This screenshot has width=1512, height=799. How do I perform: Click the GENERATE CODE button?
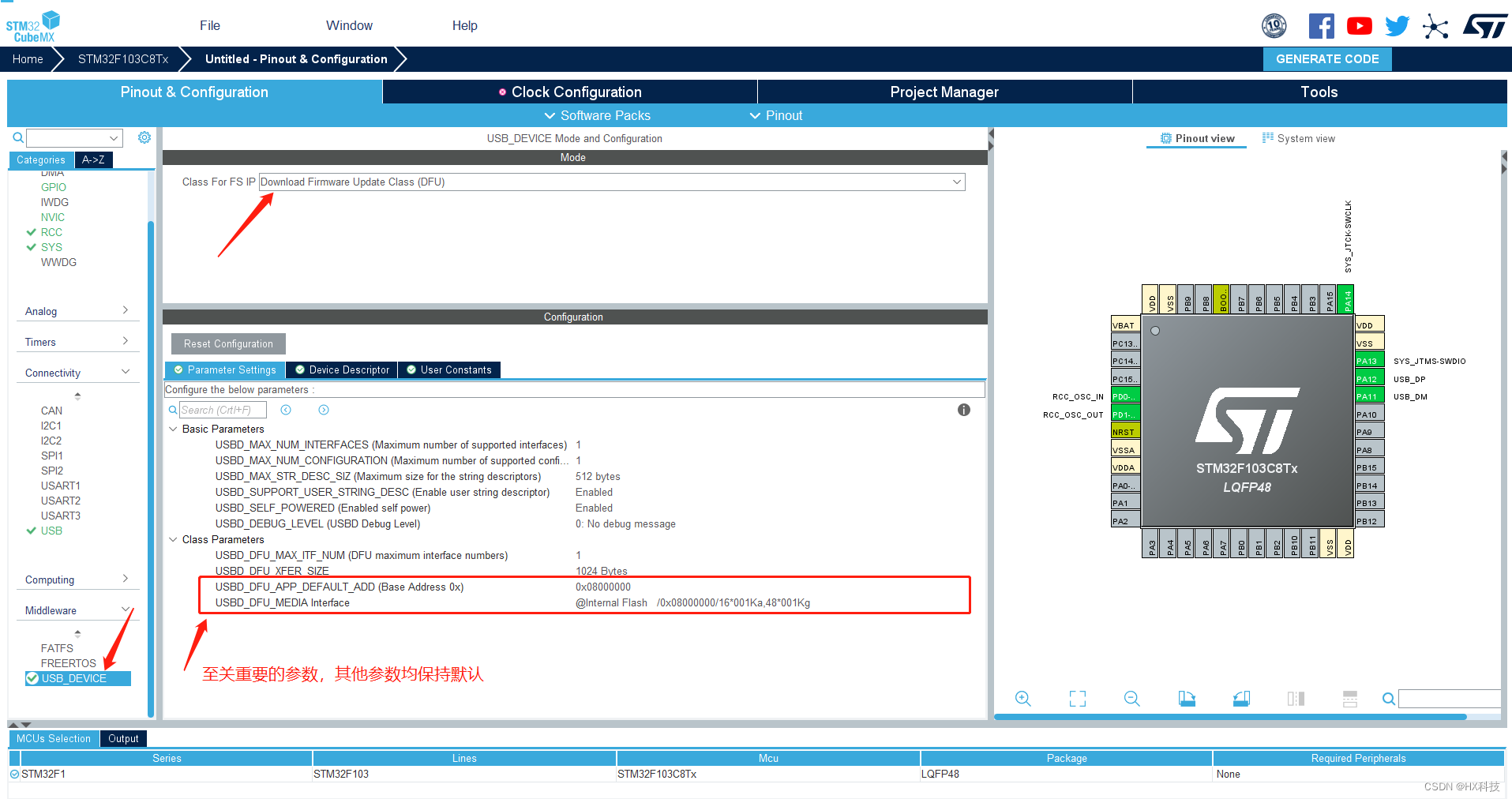pos(1327,59)
